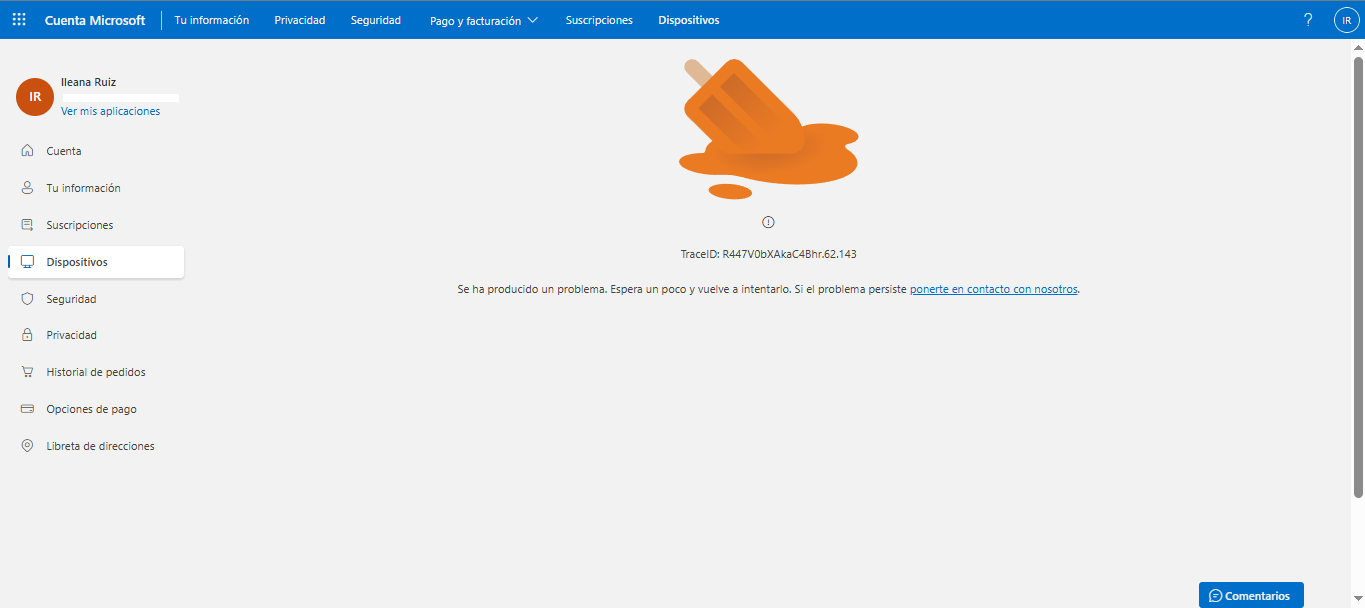Select the Libreta de direcciones pin icon

pyautogui.click(x=27, y=445)
